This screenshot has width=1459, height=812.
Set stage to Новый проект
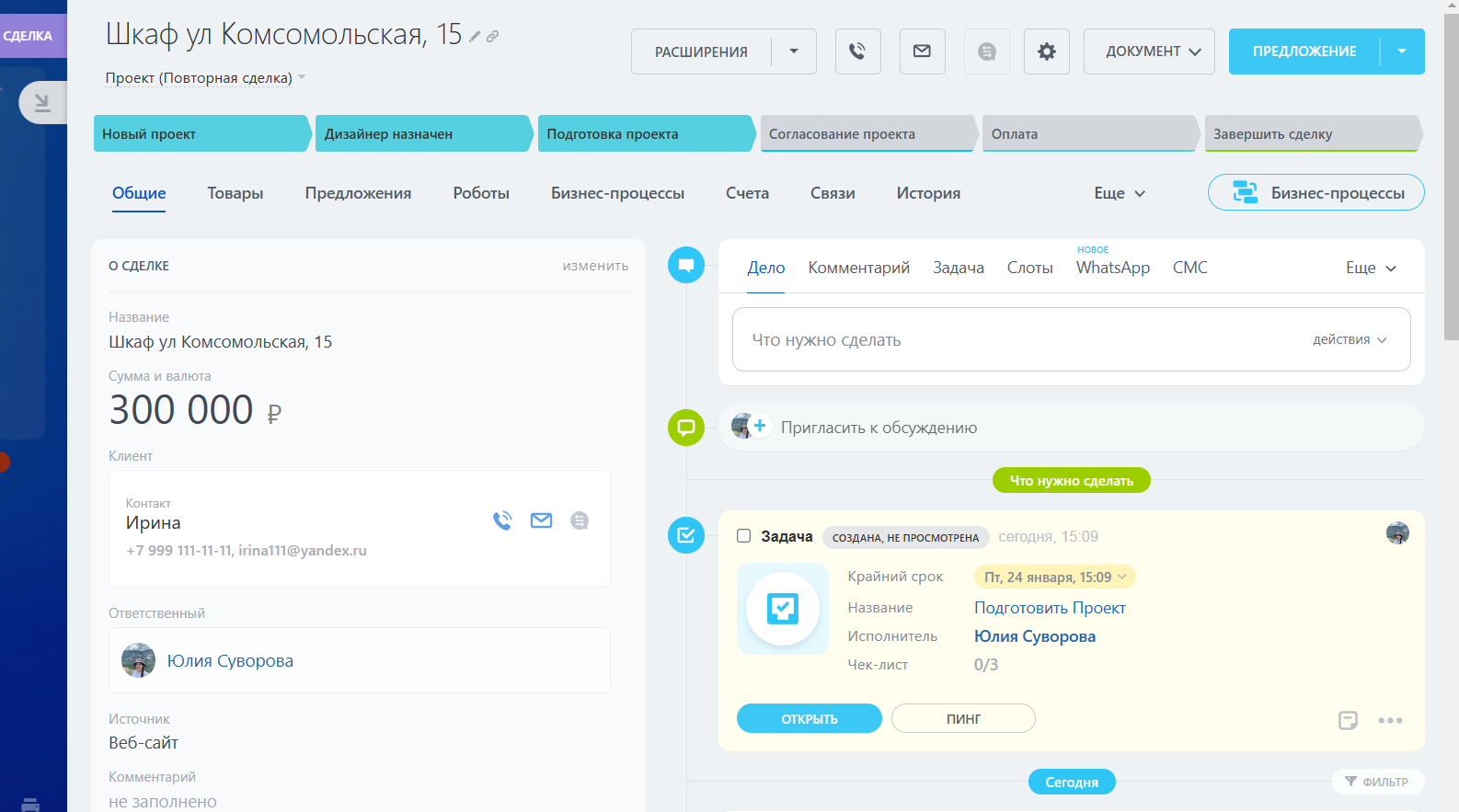pyautogui.click(x=202, y=133)
